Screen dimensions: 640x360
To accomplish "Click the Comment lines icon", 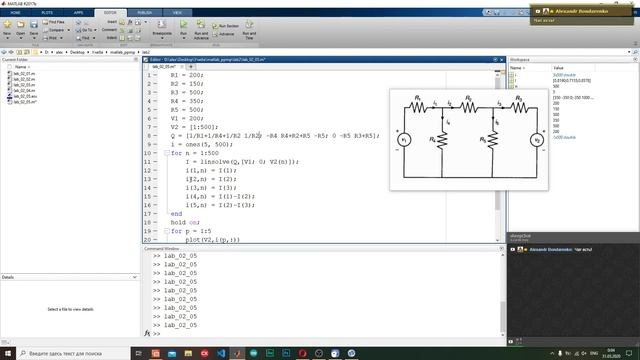I will (122, 30).
